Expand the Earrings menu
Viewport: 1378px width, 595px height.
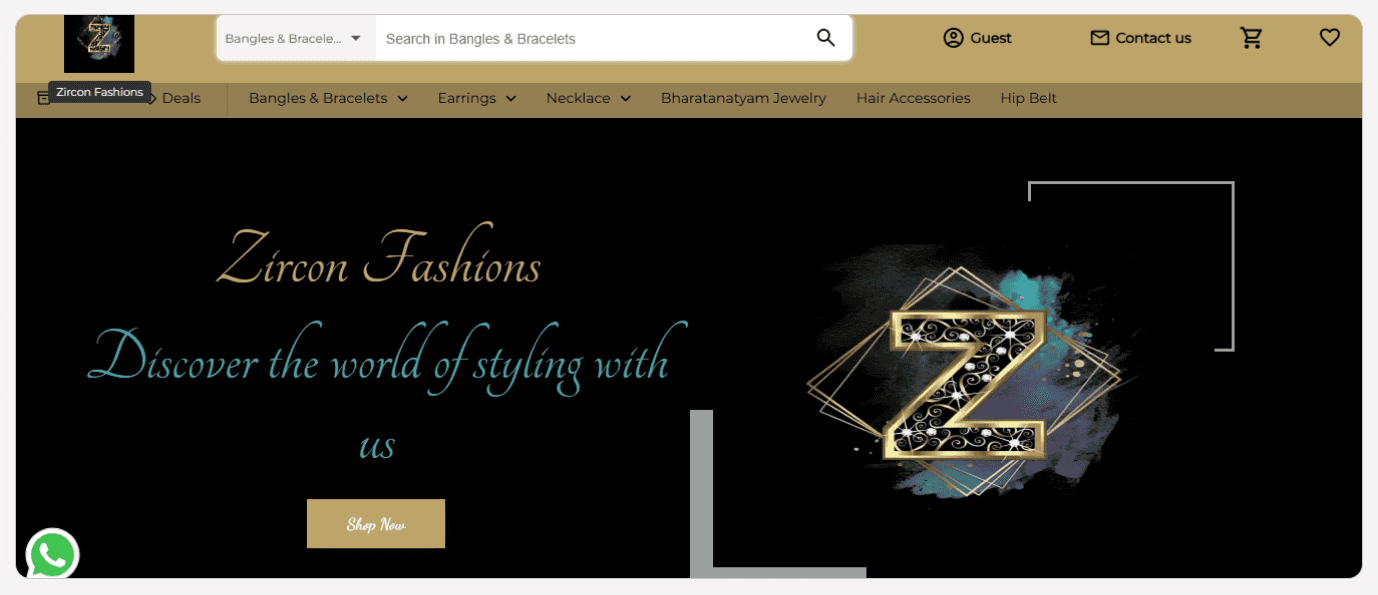coord(477,98)
